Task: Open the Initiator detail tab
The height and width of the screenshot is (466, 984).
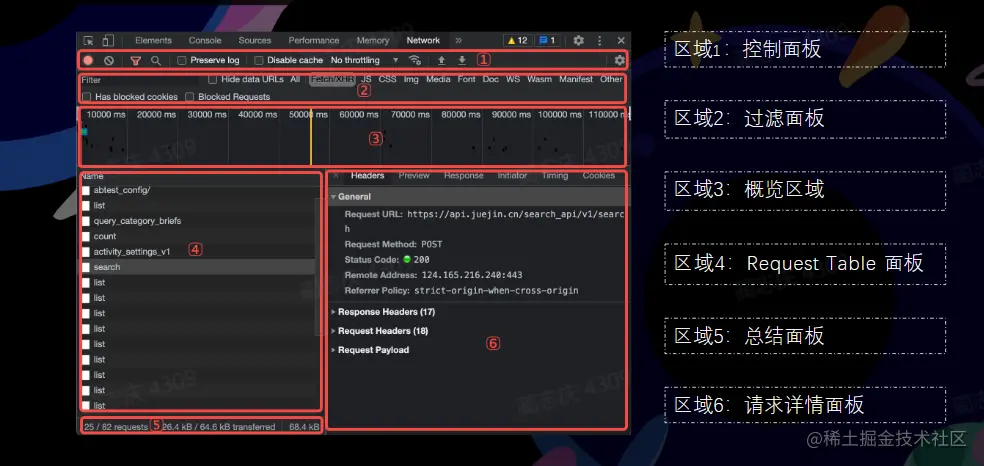Action: tap(512, 176)
